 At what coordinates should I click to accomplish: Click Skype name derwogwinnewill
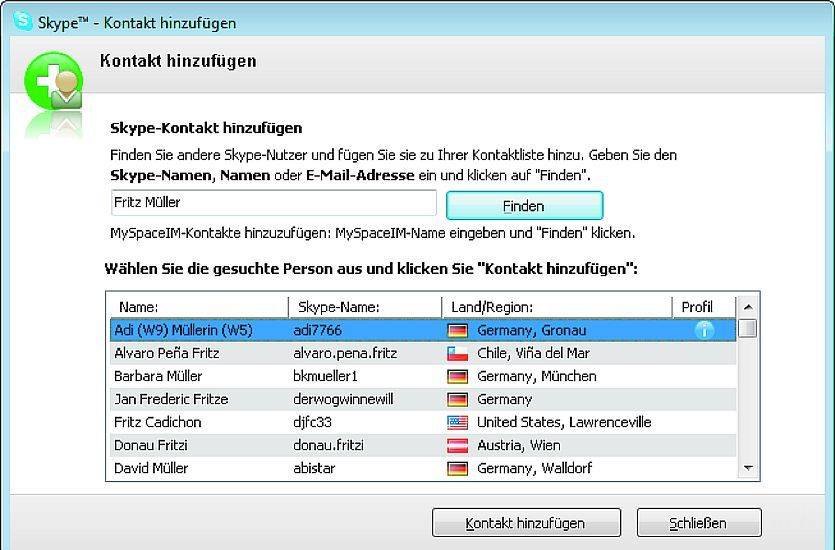343,399
